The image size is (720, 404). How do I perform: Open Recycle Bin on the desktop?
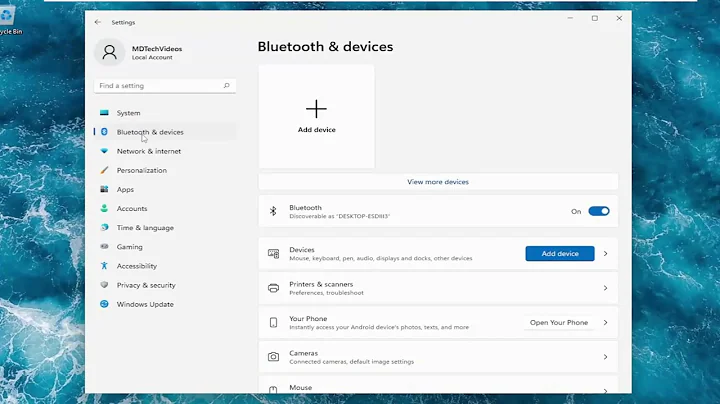click(9, 21)
